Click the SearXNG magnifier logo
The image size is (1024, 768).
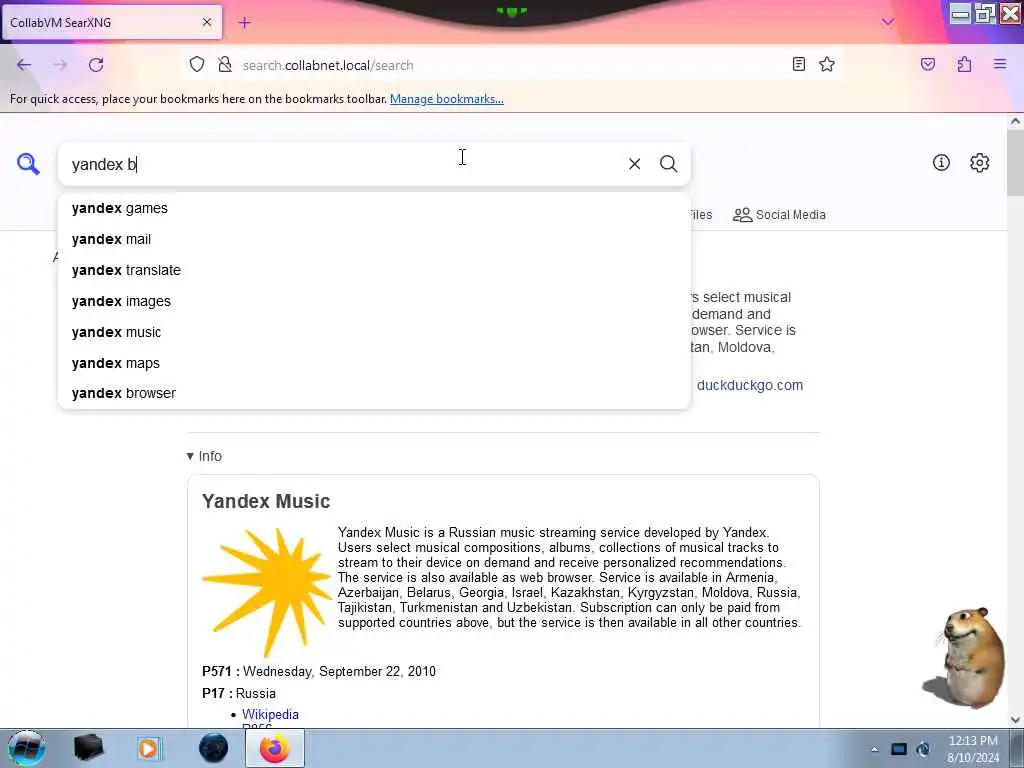(x=28, y=164)
